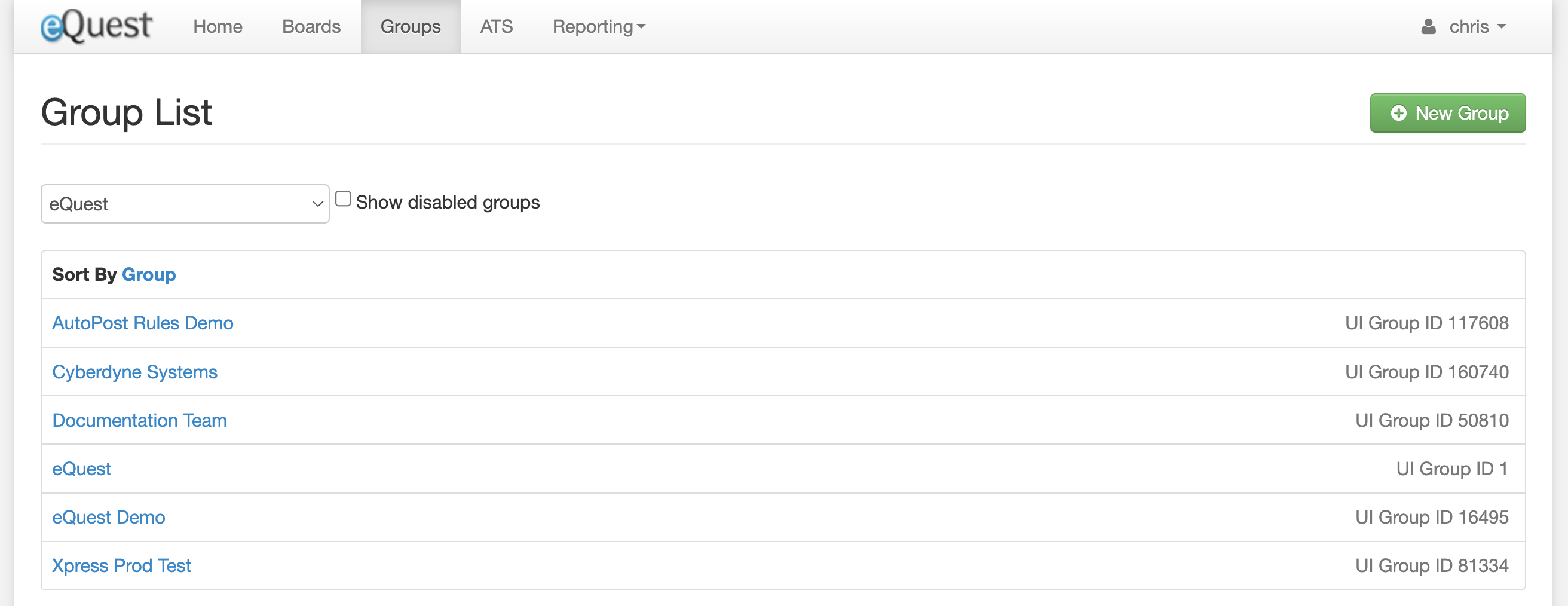Open the Groups section
This screenshot has height=606, width=1568.
coord(411,26)
